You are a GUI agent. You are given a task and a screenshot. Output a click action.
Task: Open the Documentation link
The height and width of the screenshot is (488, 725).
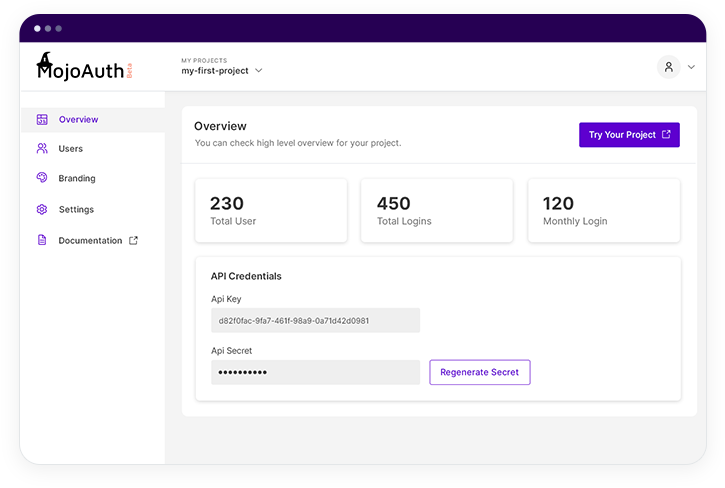(x=90, y=241)
